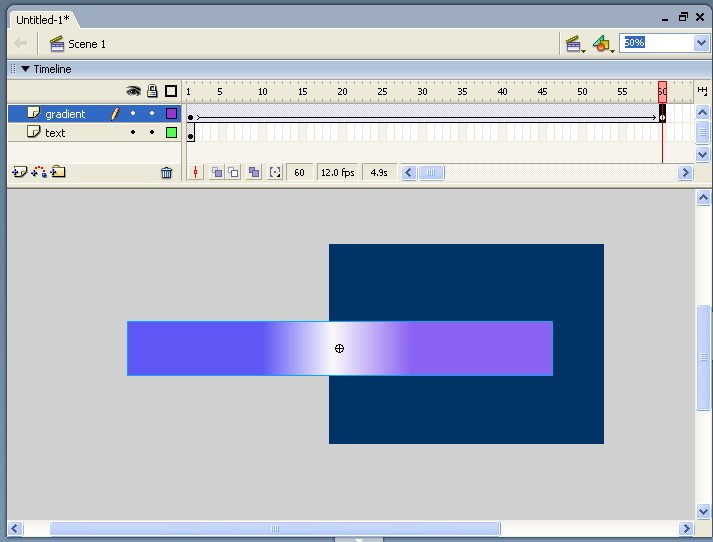Click Edit Multiple Frames icon
713x542 pixels.
click(x=254, y=172)
